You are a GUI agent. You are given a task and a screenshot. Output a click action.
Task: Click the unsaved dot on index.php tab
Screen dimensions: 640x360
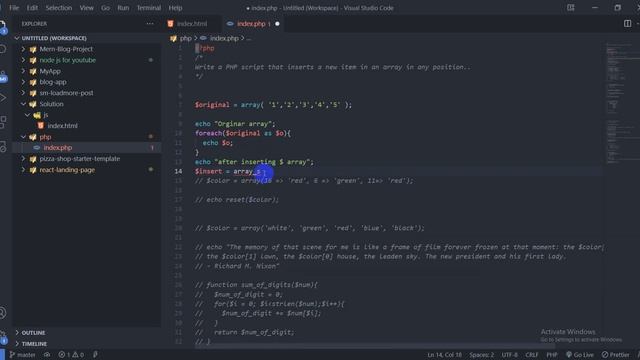click(x=277, y=24)
